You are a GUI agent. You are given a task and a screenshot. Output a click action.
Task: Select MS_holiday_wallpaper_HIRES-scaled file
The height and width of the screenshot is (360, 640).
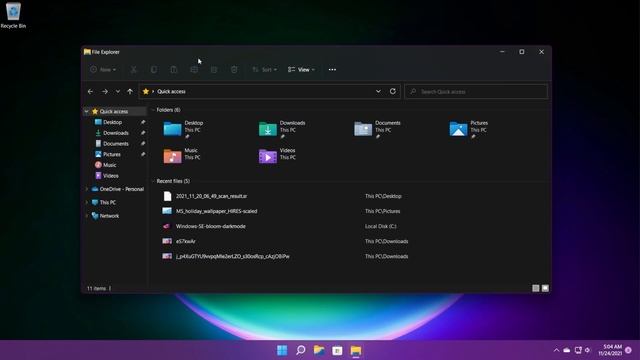(216, 211)
